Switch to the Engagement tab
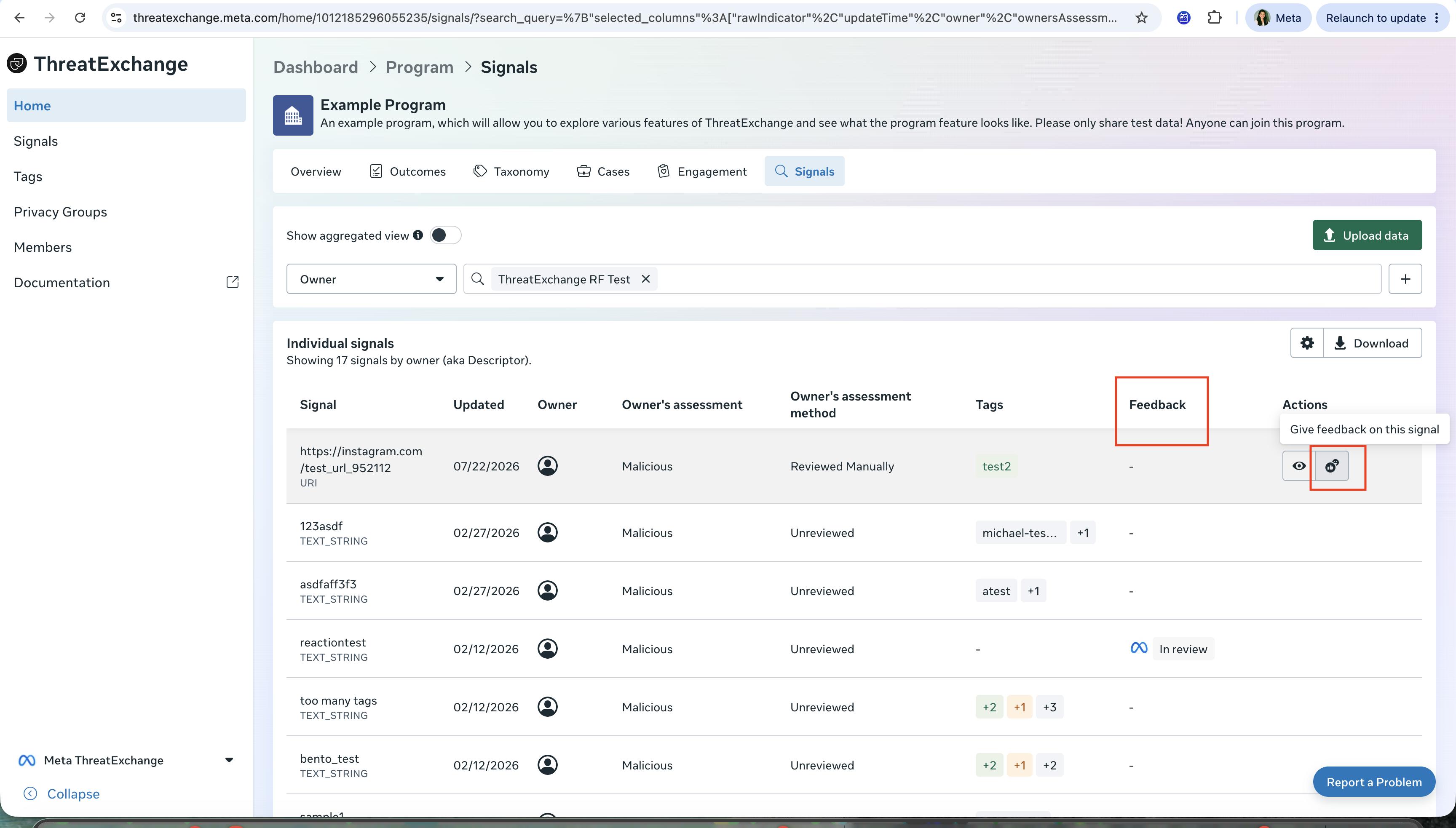The width and height of the screenshot is (1456, 828). tap(702, 171)
